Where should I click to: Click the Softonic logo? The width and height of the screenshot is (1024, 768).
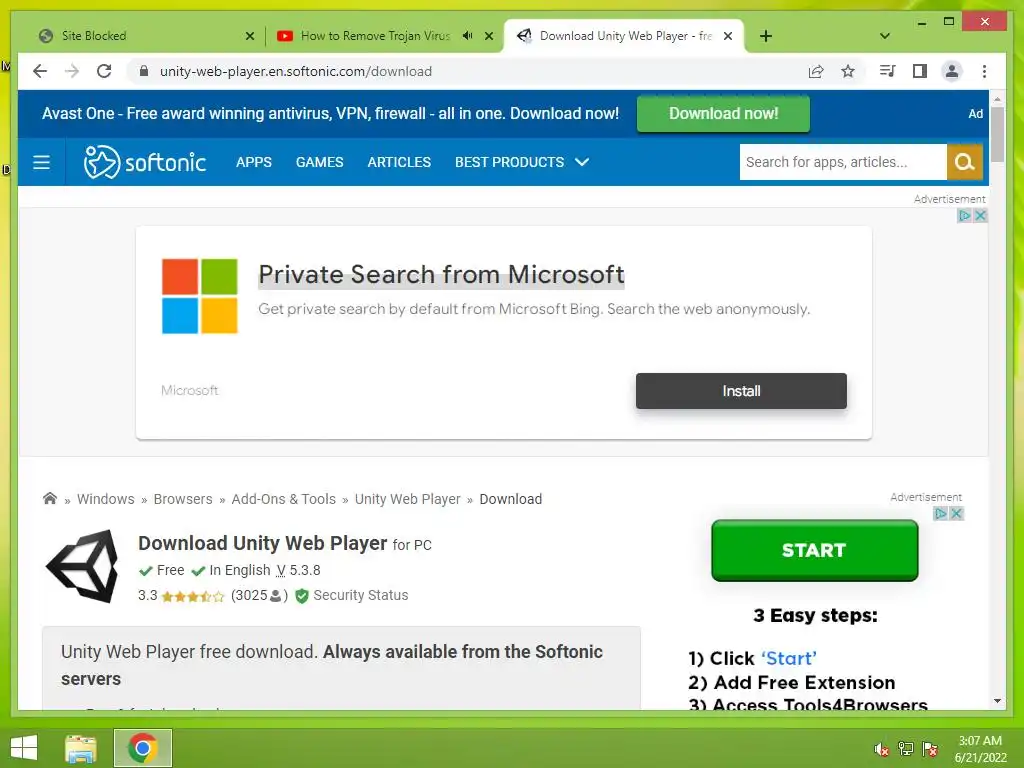[145, 162]
